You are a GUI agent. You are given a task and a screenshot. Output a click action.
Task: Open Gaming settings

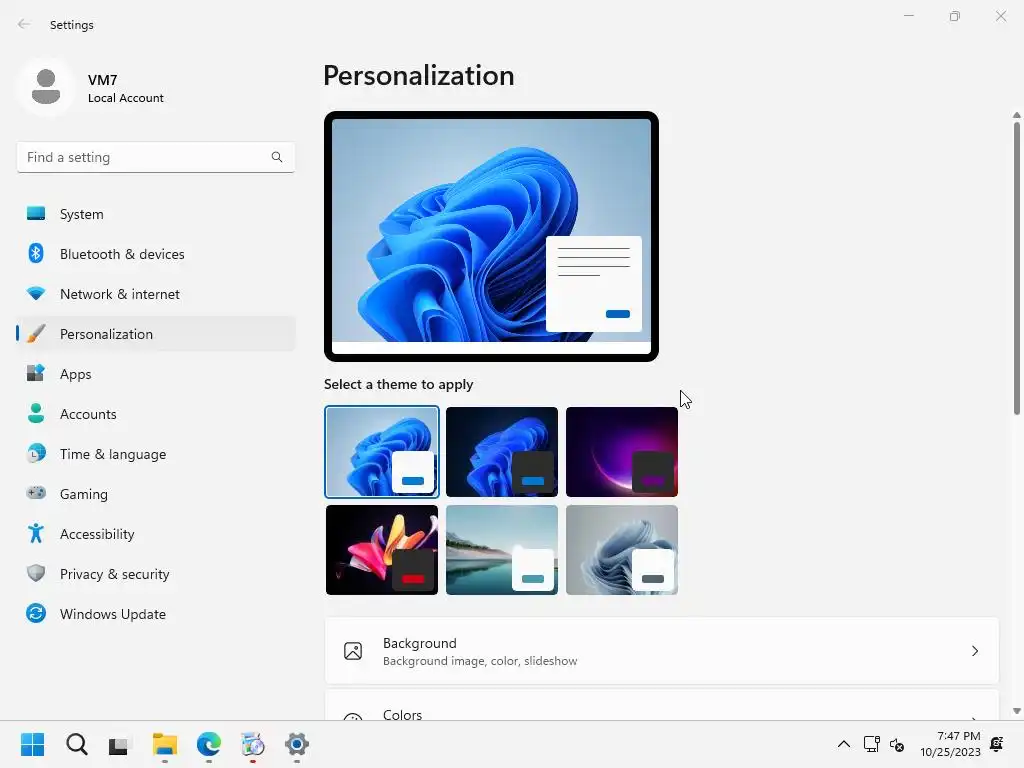pos(155,494)
